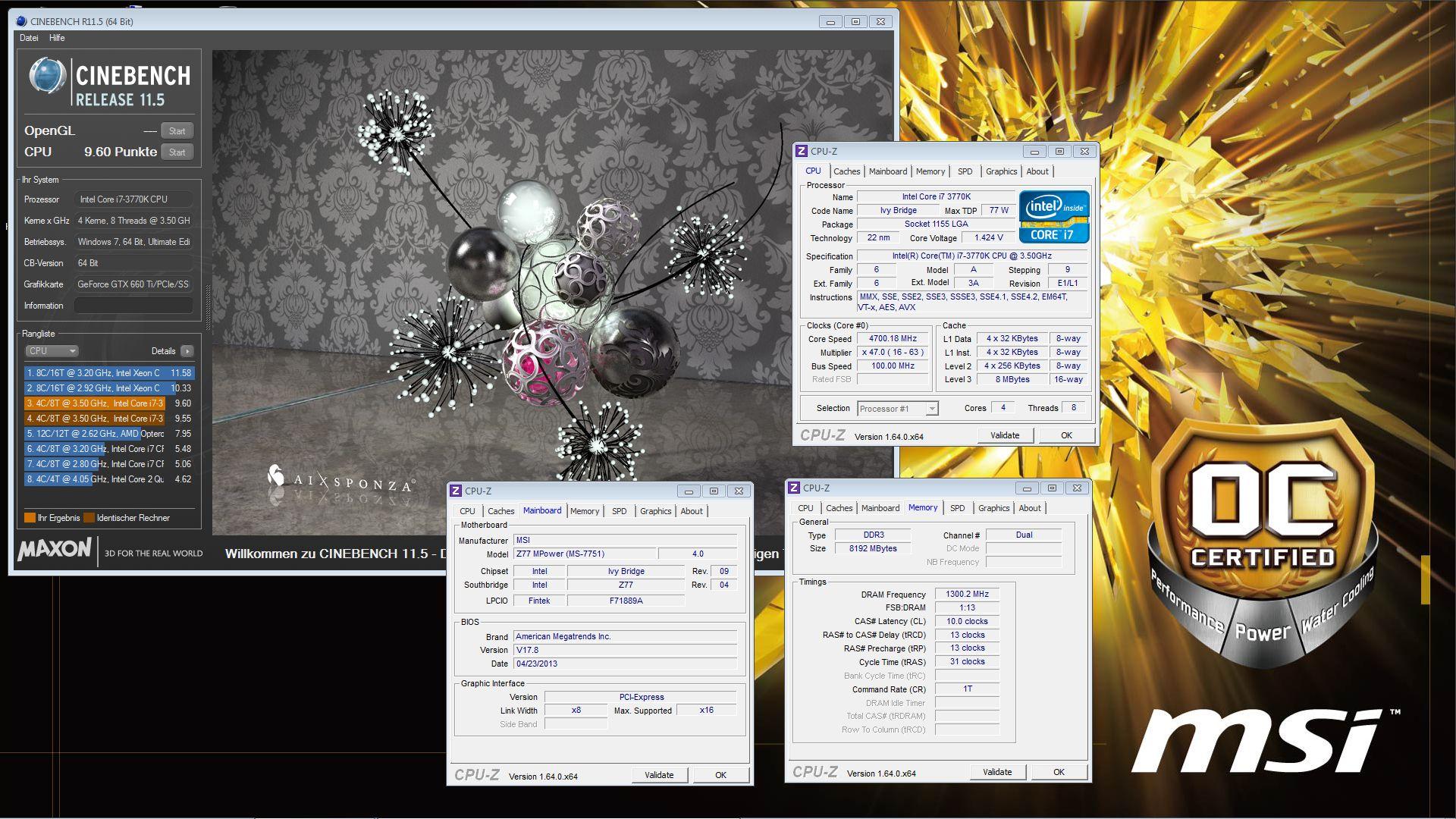Click the Details arrow button in Rangliste
This screenshot has width=1456, height=819.
point(187,351)
